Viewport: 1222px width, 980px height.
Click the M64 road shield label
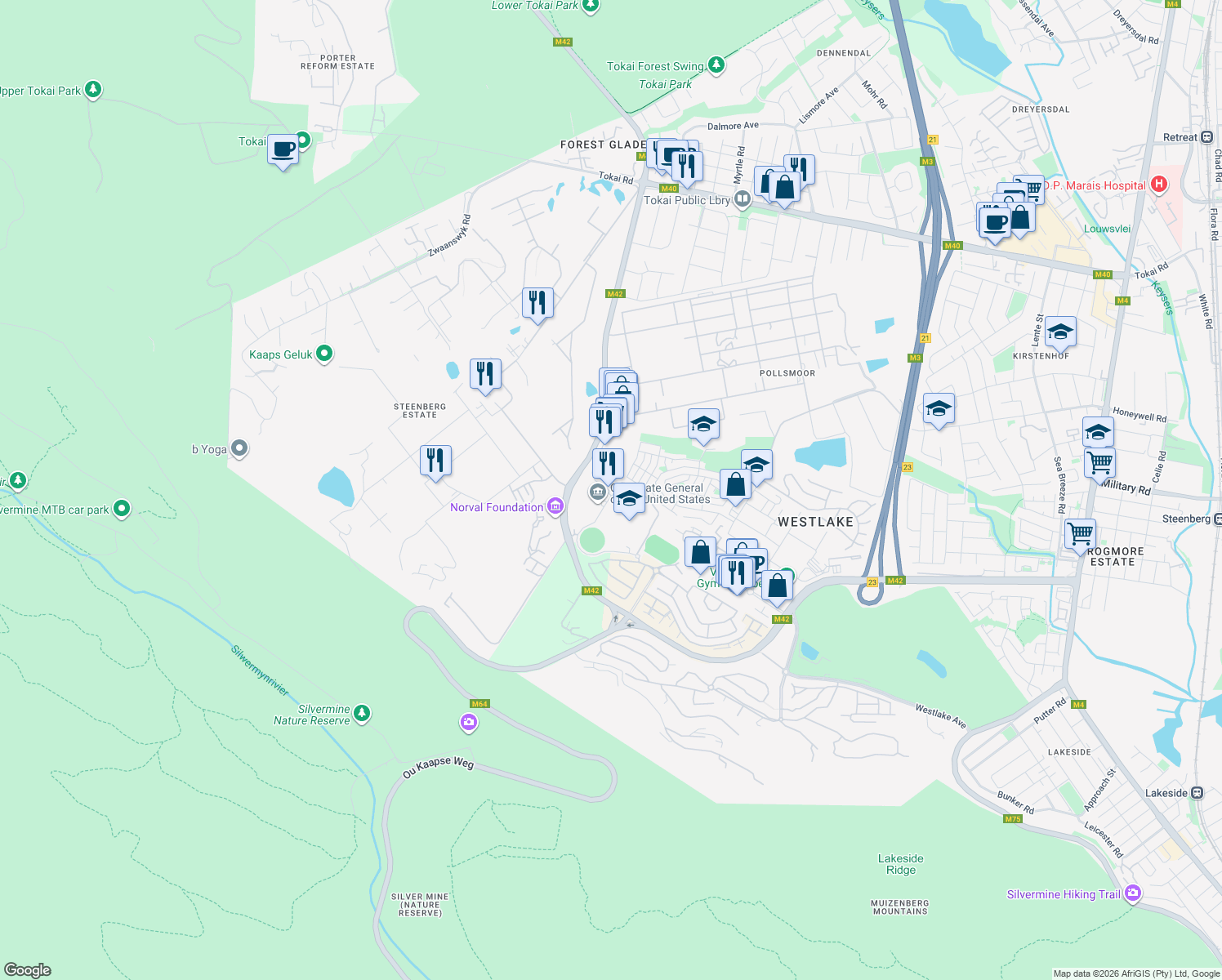[x=479, y=702]
